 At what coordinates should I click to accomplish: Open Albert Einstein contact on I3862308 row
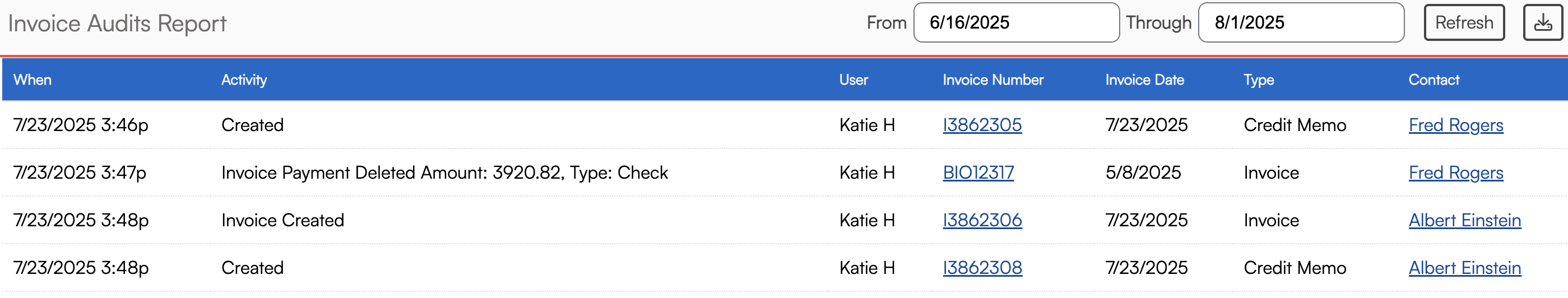click(x=1464, y=268)
